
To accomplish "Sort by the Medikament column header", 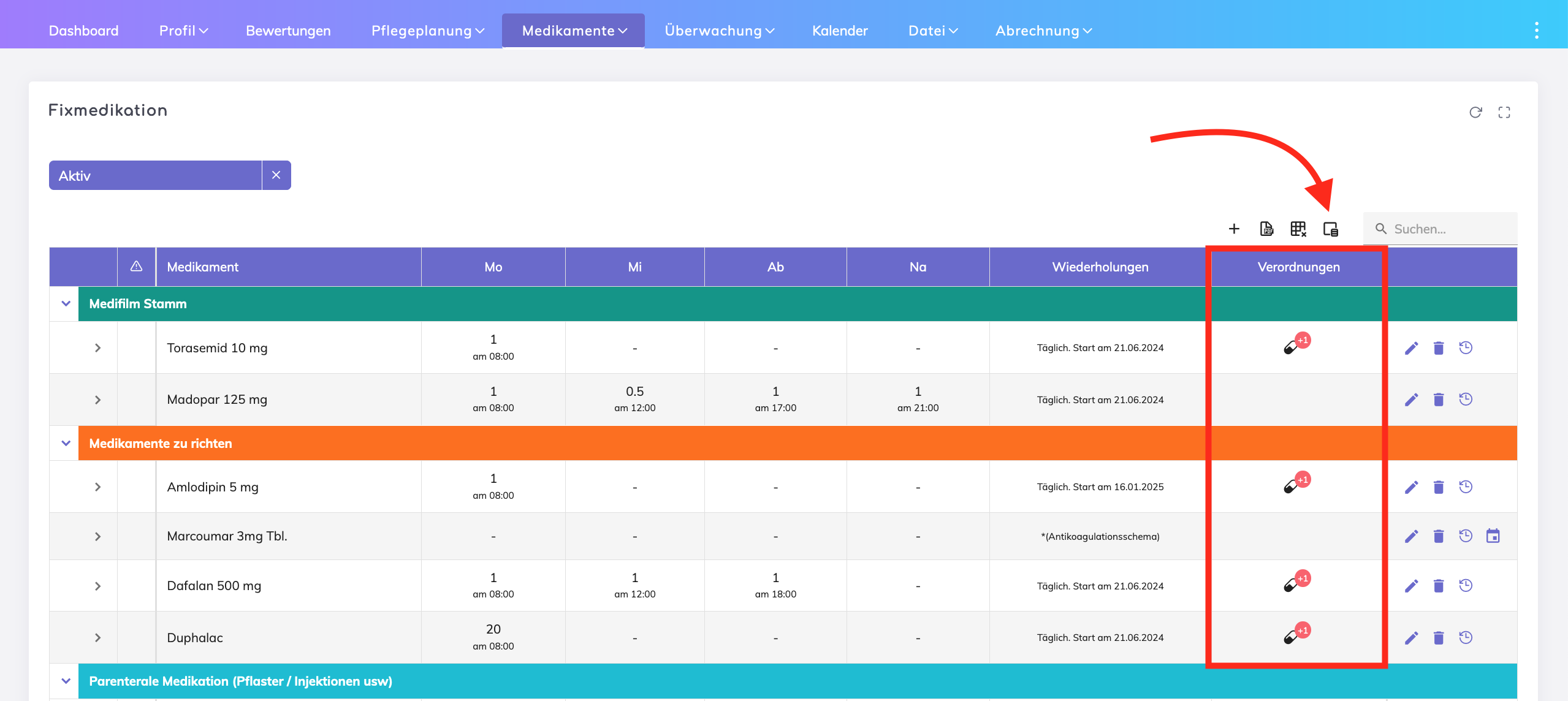I will pyautogui.click(x=203, y=267).
